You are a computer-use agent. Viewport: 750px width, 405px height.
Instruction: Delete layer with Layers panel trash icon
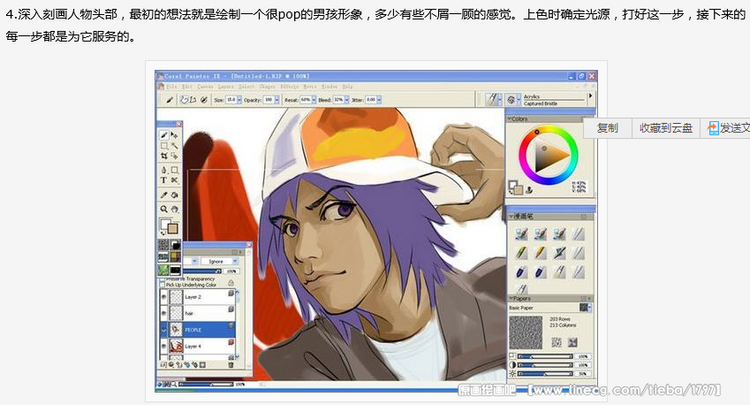(231, 365)
